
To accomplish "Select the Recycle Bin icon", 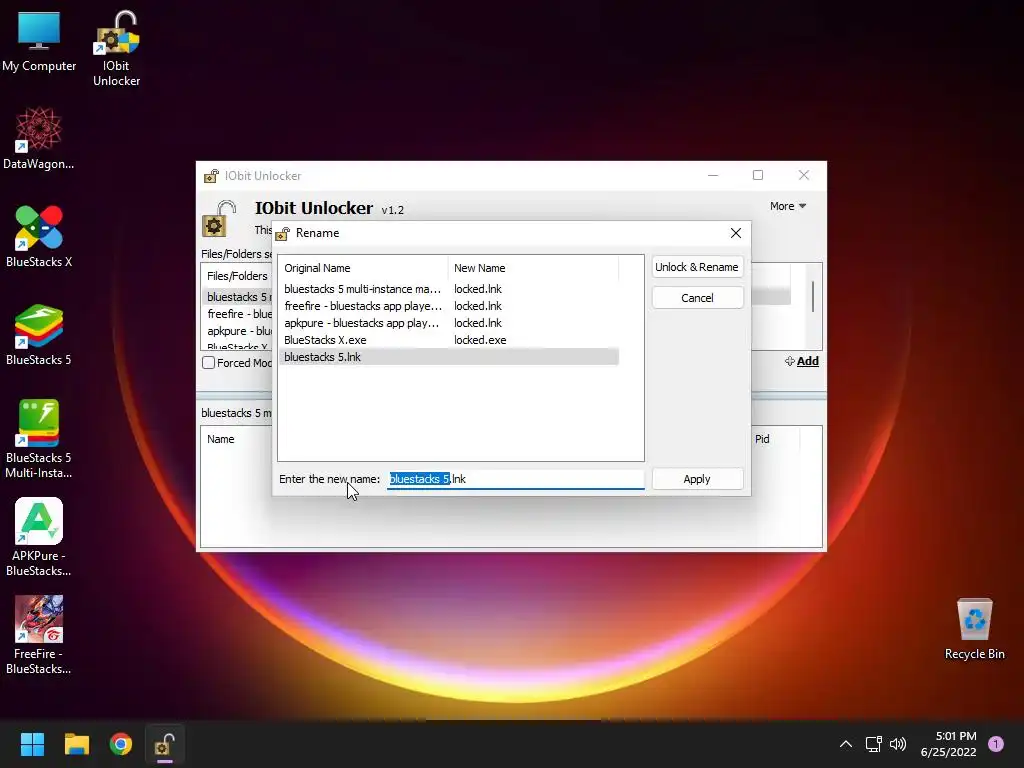I will [x=974, y=628].
